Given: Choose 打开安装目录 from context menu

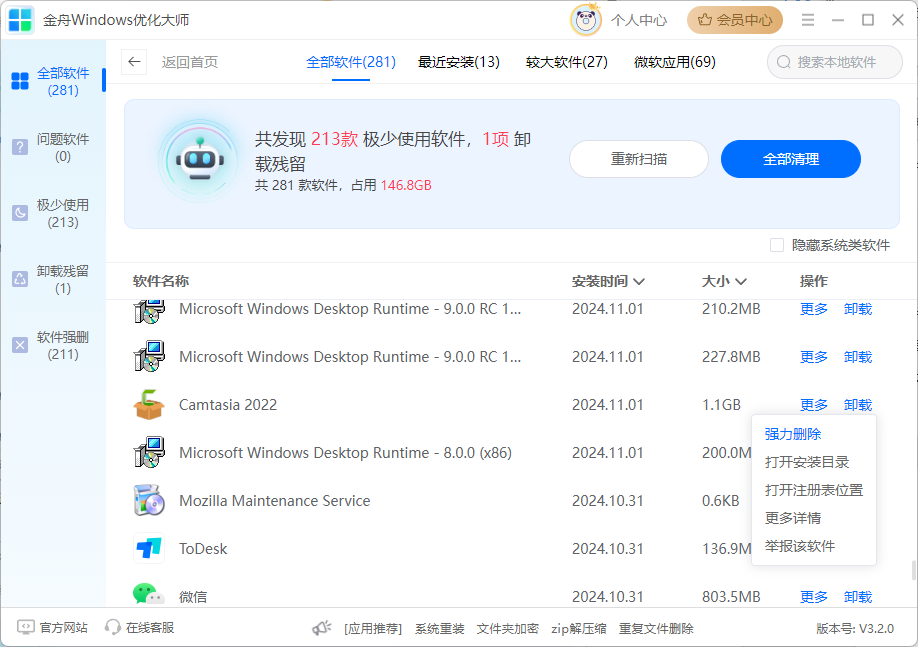Looking at the screenshot, I should pyautogui.click(x=807, y=462).
